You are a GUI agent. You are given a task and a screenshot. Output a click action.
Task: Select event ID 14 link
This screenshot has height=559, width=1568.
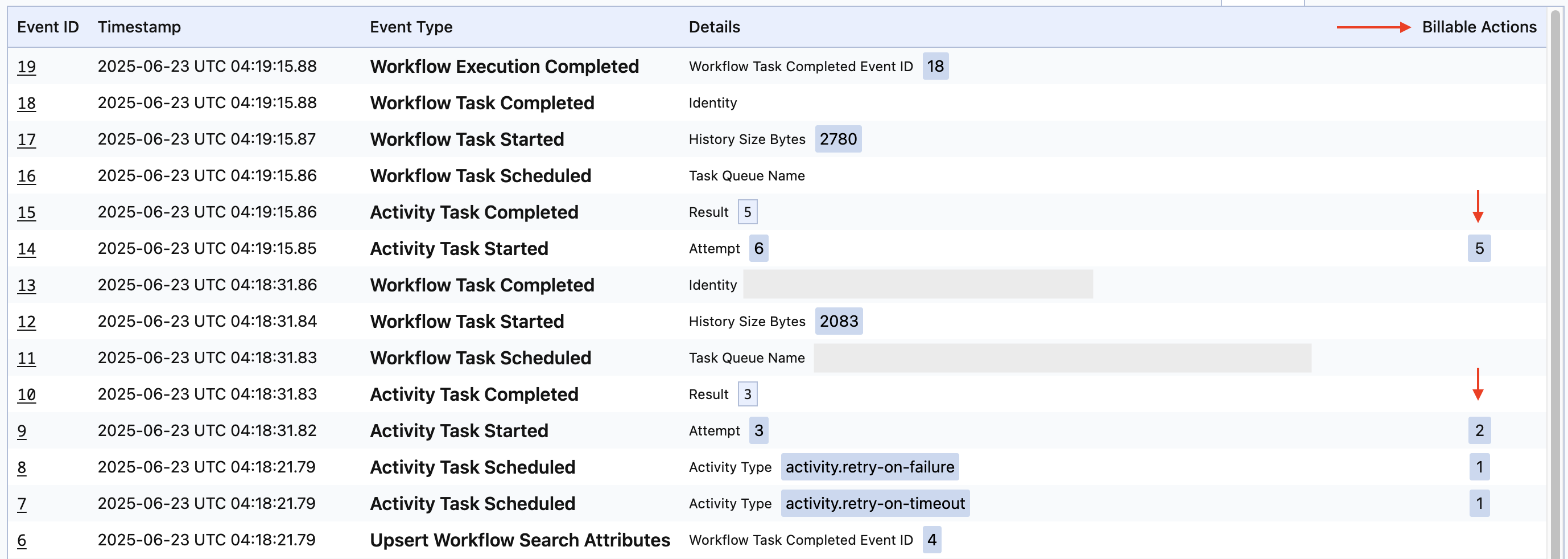tap(27, 248)
